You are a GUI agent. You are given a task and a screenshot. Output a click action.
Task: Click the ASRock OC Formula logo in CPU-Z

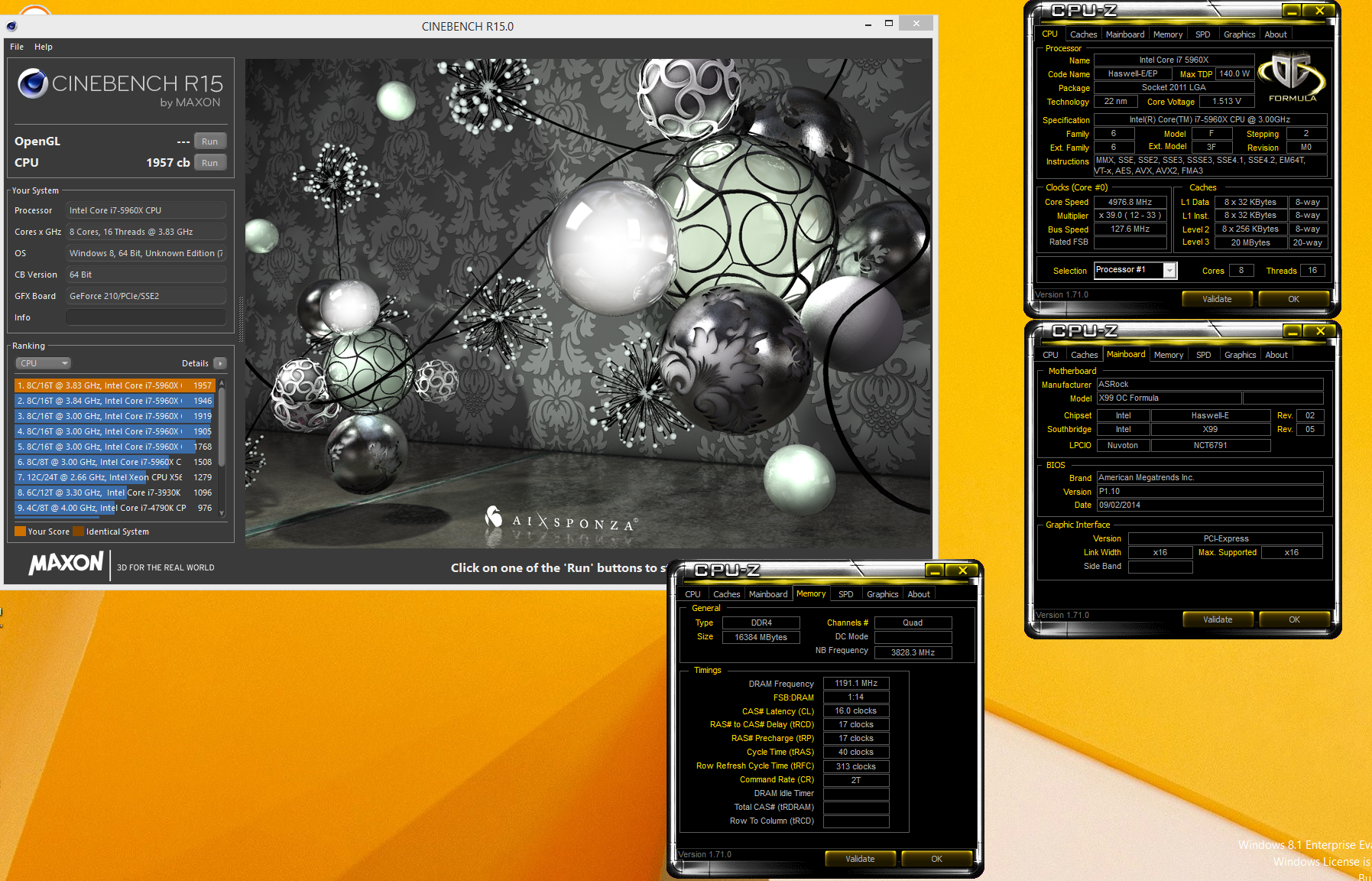coord(1292,76)
